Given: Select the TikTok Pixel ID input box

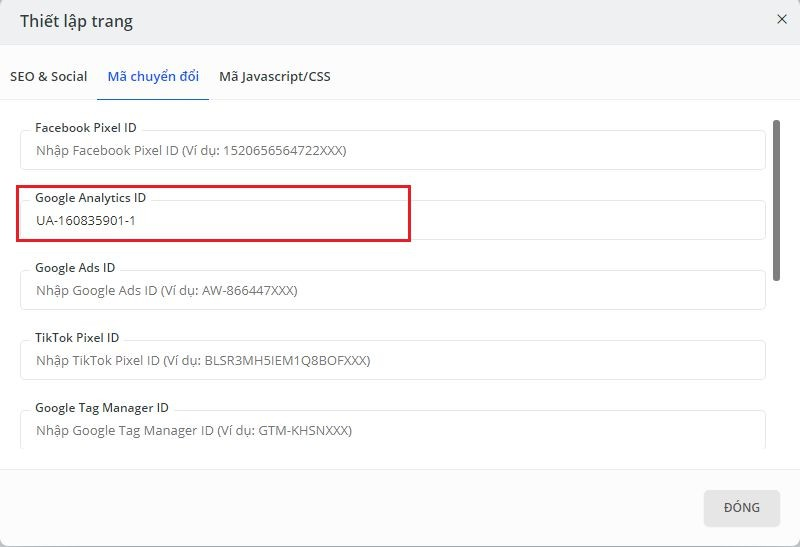Looking at the screenshot, I should (392, 360).
